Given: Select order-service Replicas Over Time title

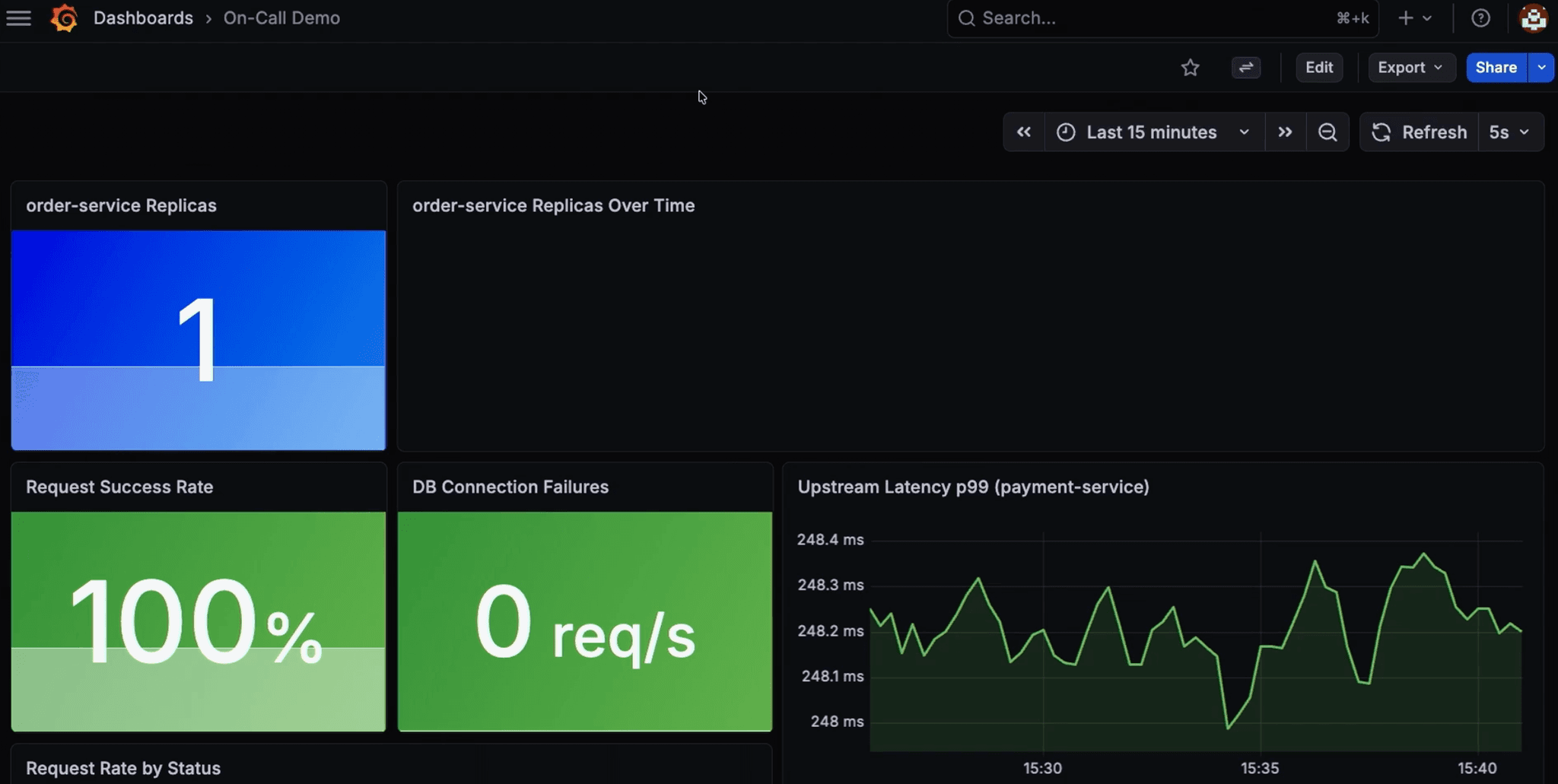Looking at the screenshot, I should click(x=553, y=205).
